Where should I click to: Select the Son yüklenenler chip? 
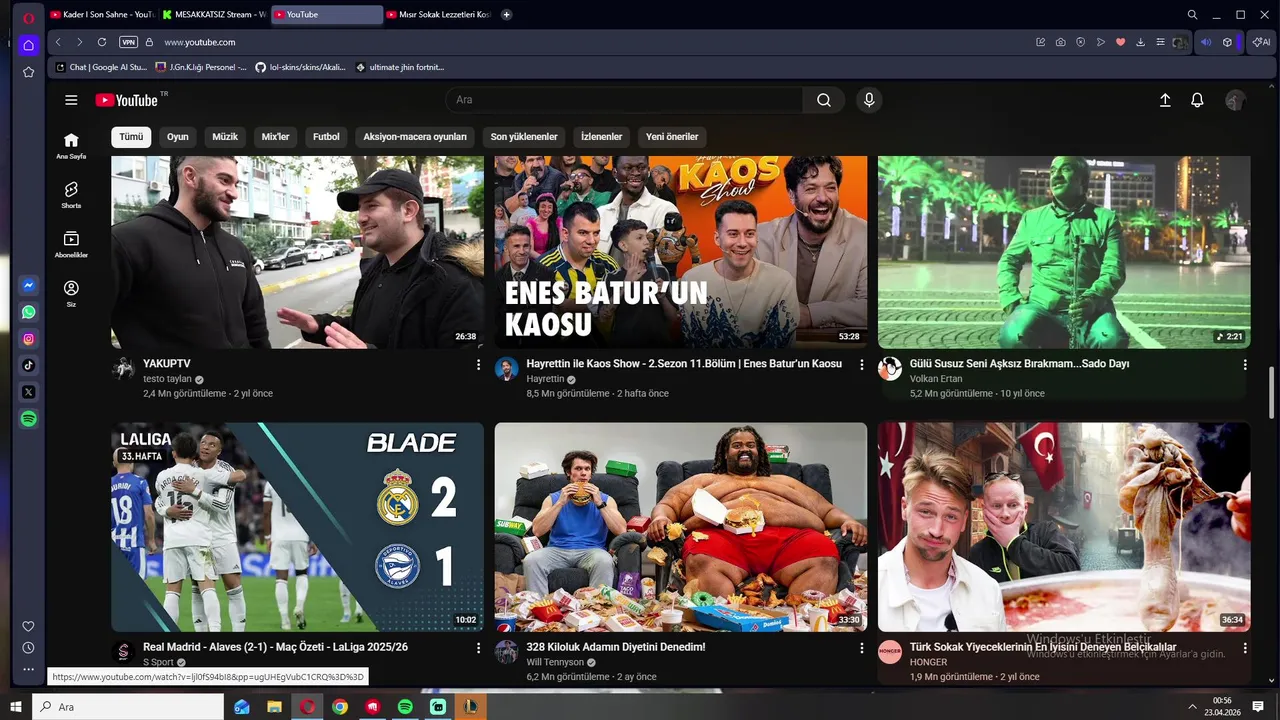[x=524, y=137]
